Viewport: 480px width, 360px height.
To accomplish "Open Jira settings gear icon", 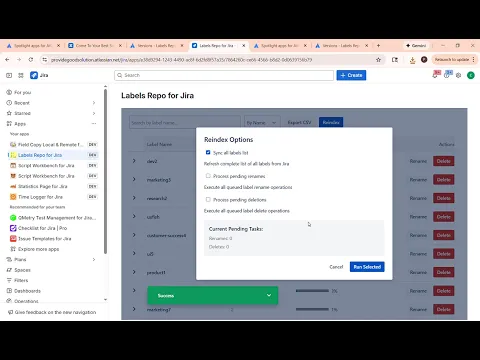I will 459,75.
